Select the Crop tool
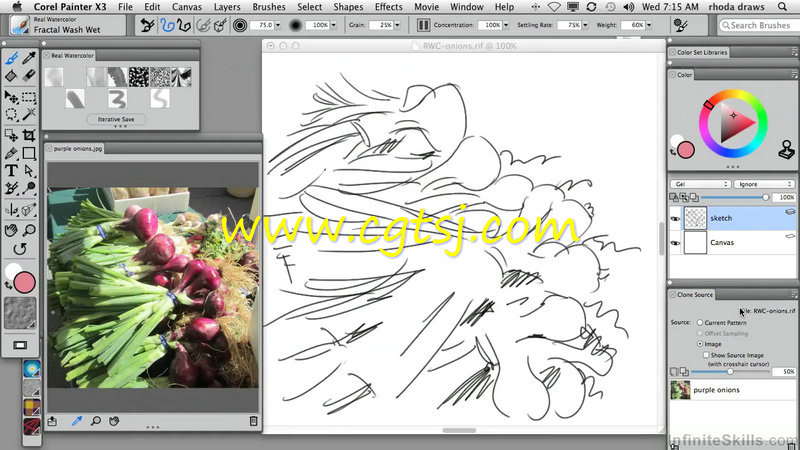This screenshot has height=450, width=800. (29, 135)
